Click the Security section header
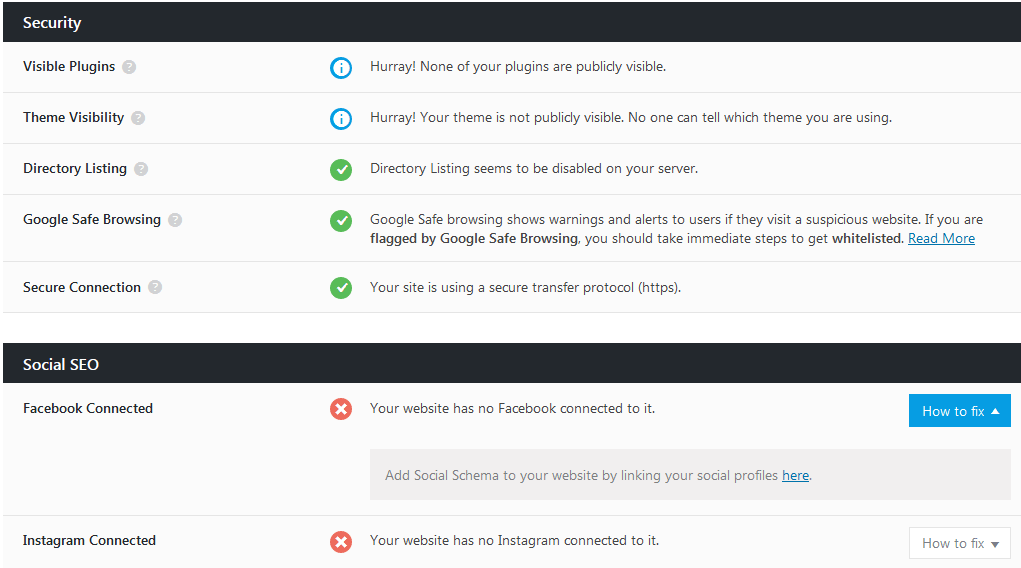Viewport: 1021px width, 568px height. pyautogui.click(x=512, y=22)
